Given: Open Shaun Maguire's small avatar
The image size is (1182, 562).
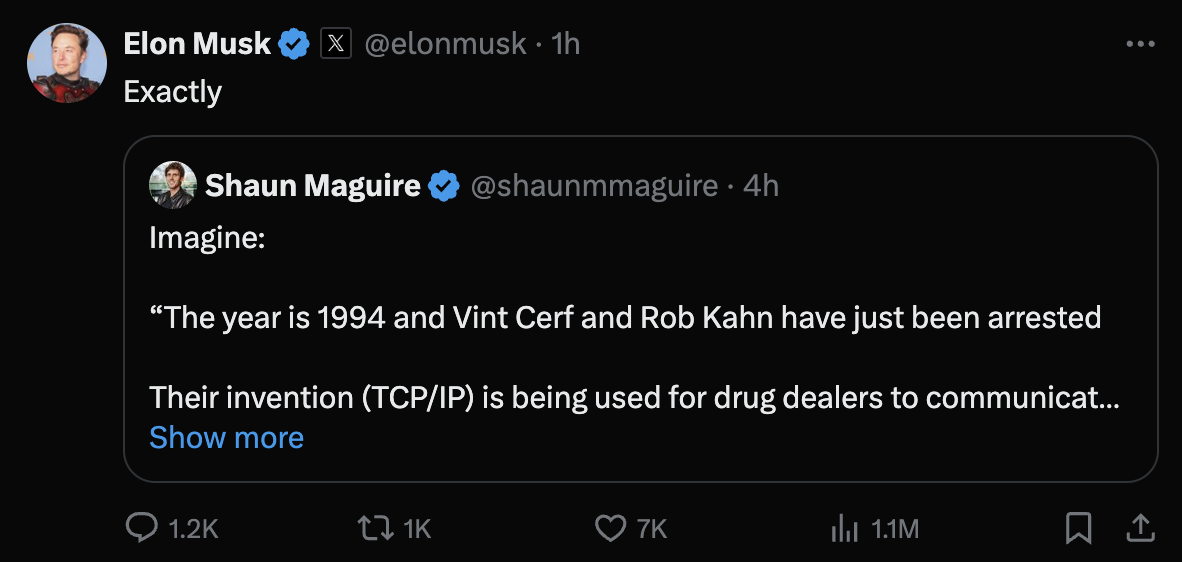Looking at the screenshot, I should click(172, 186).
